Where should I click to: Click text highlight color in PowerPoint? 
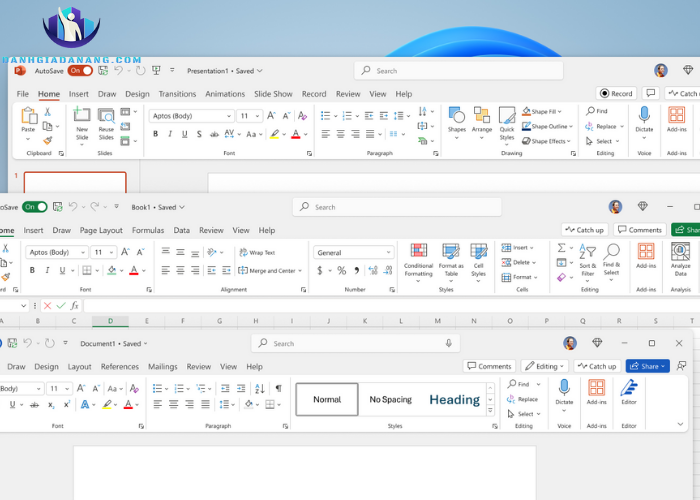[274, 134]
